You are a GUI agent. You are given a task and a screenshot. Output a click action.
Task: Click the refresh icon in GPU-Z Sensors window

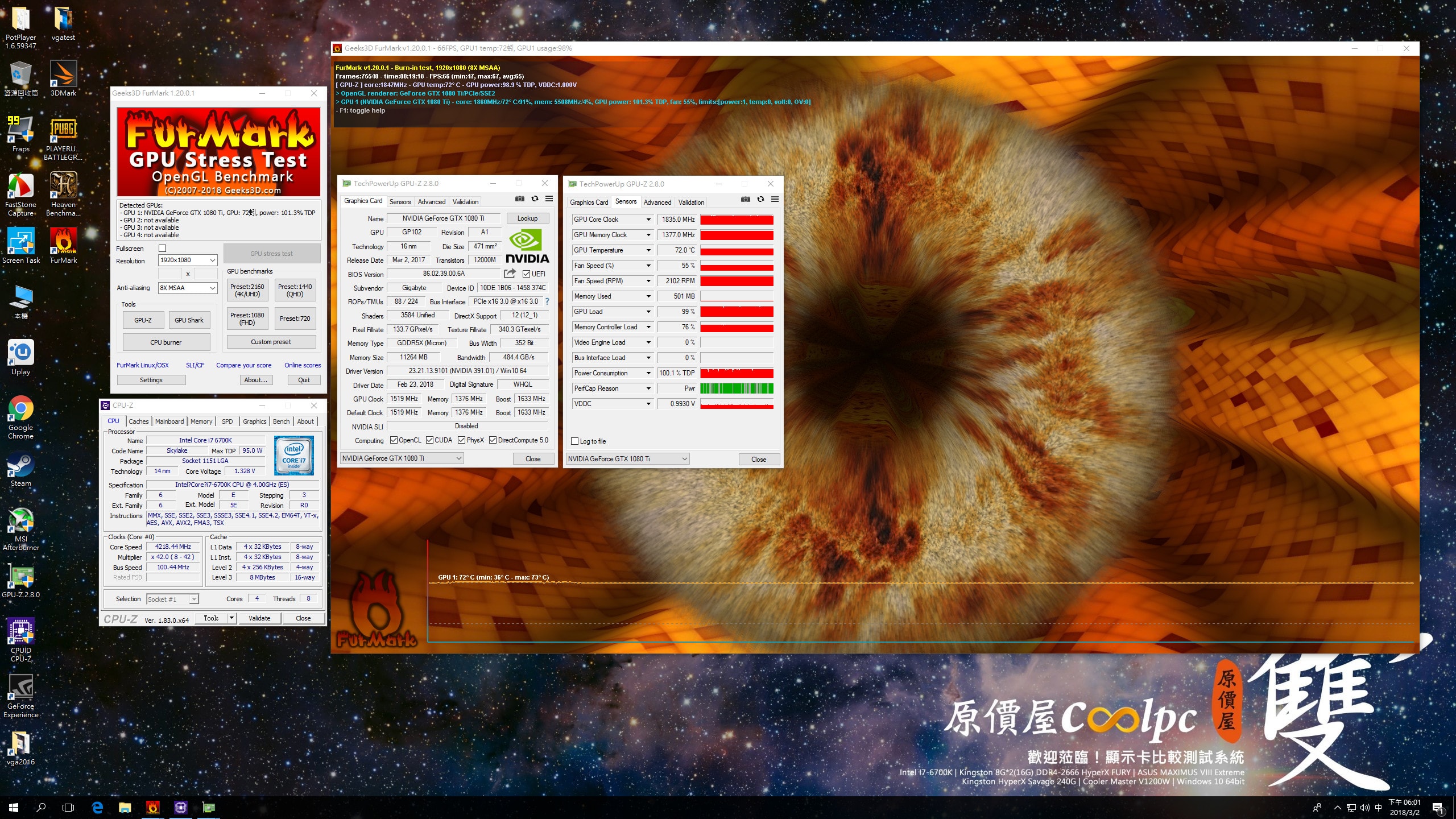click(760, 200)
